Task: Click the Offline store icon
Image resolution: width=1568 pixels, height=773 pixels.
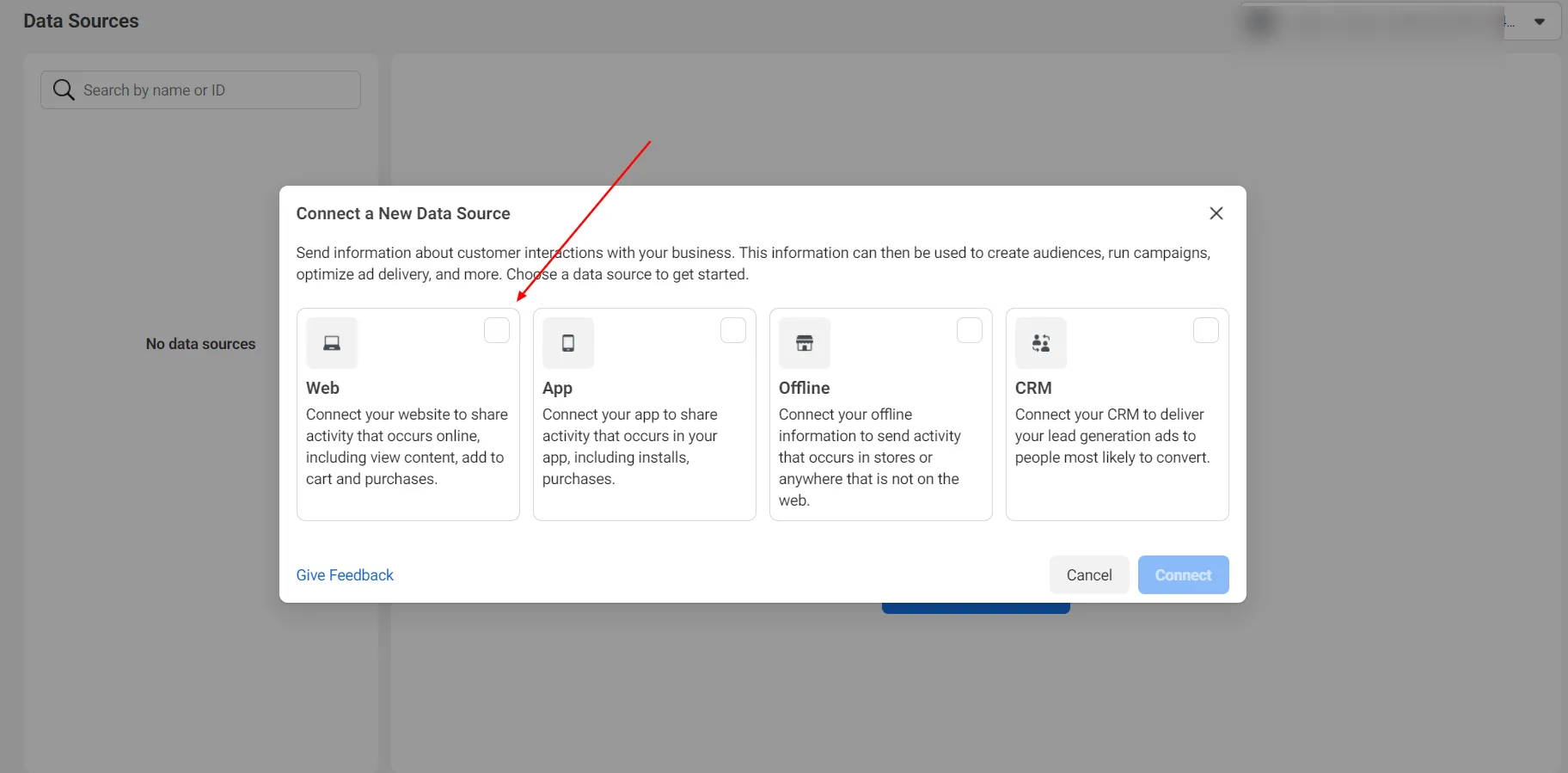Action: click(805, 343)
